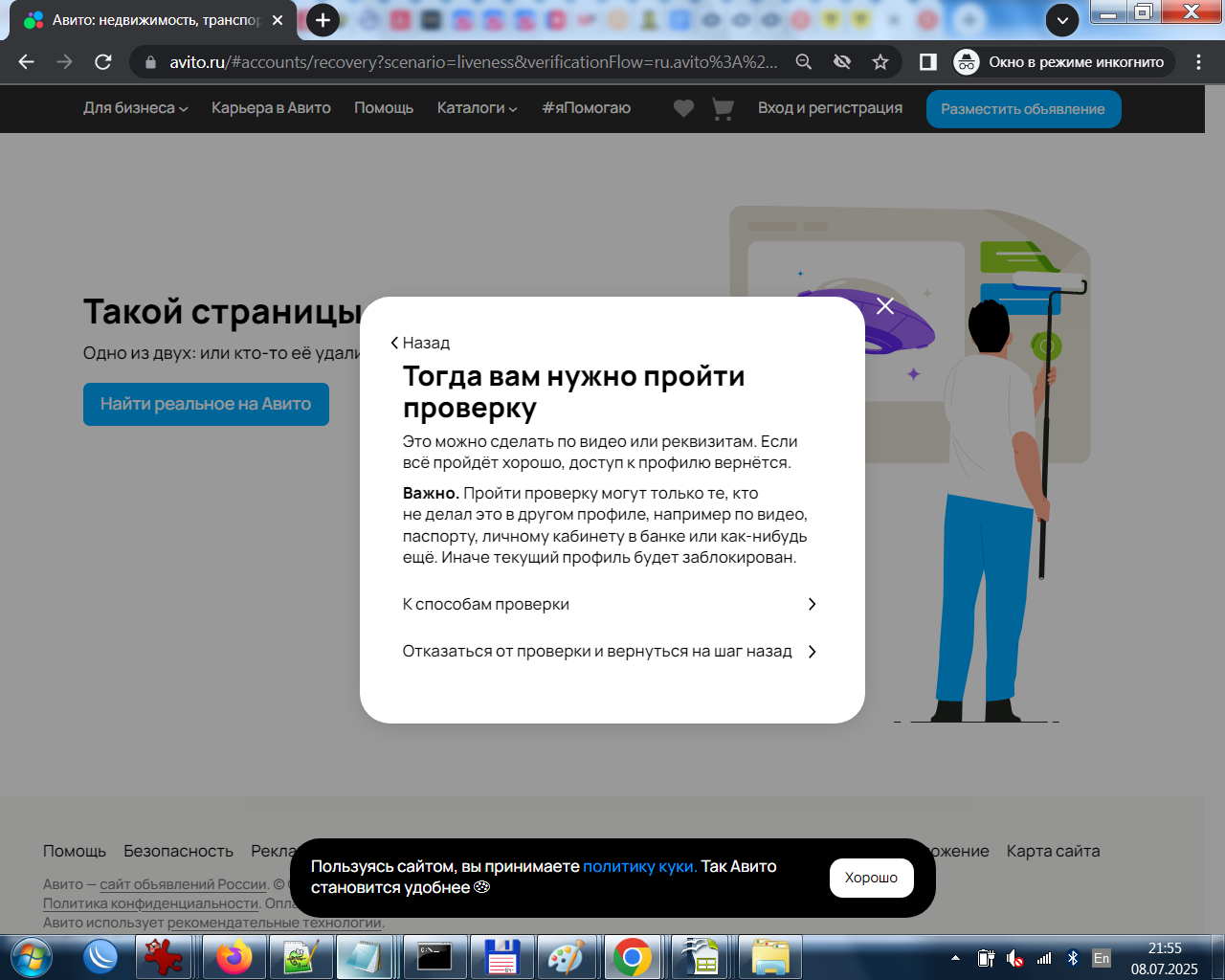Image resolution: width=1225 pixels, height=980 pixels.
Task: Toggle third-party cookie blocking eye icon
Action: coord(842,62)
